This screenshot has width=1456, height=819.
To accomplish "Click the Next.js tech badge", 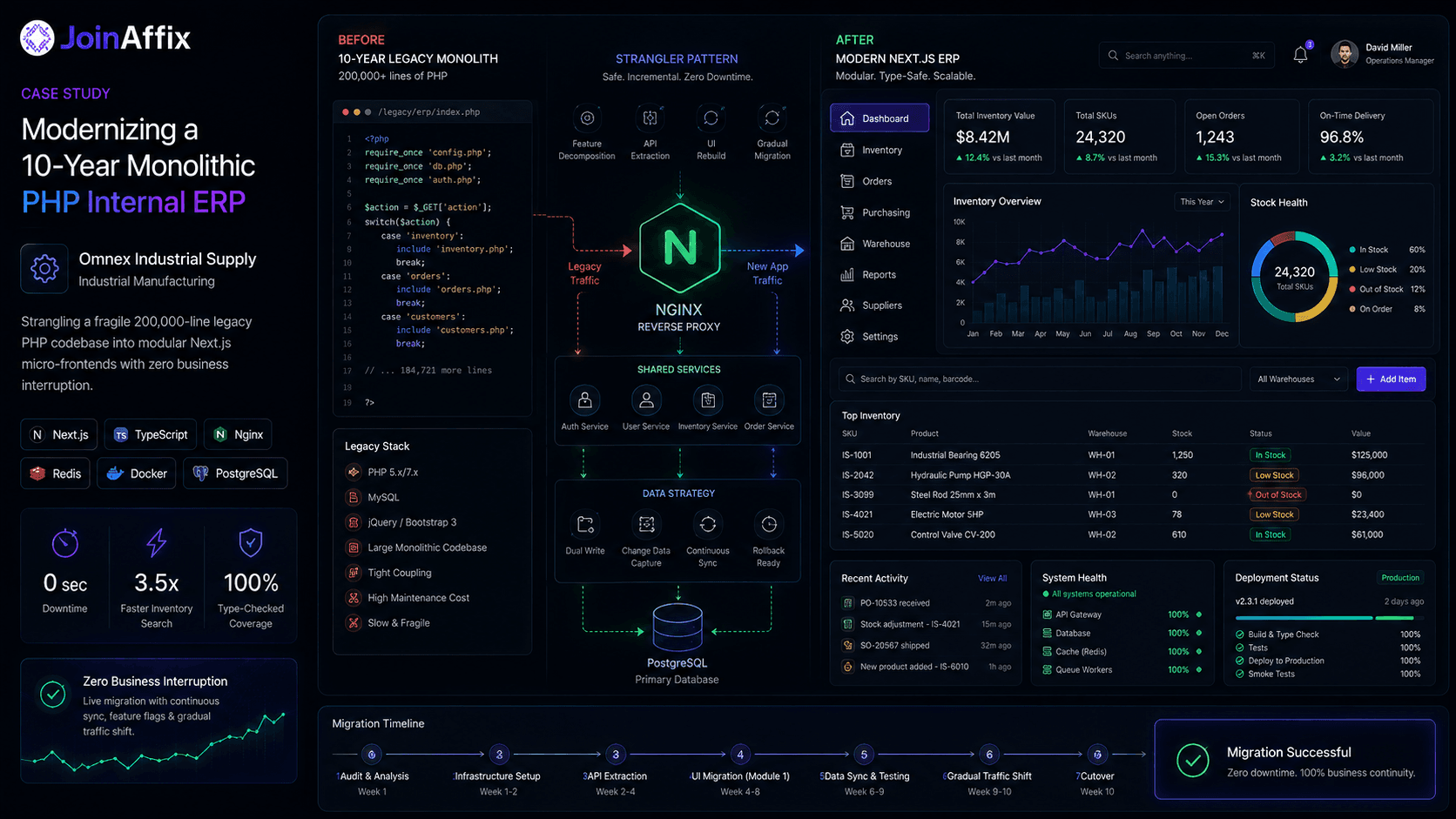I will [59, 434].
